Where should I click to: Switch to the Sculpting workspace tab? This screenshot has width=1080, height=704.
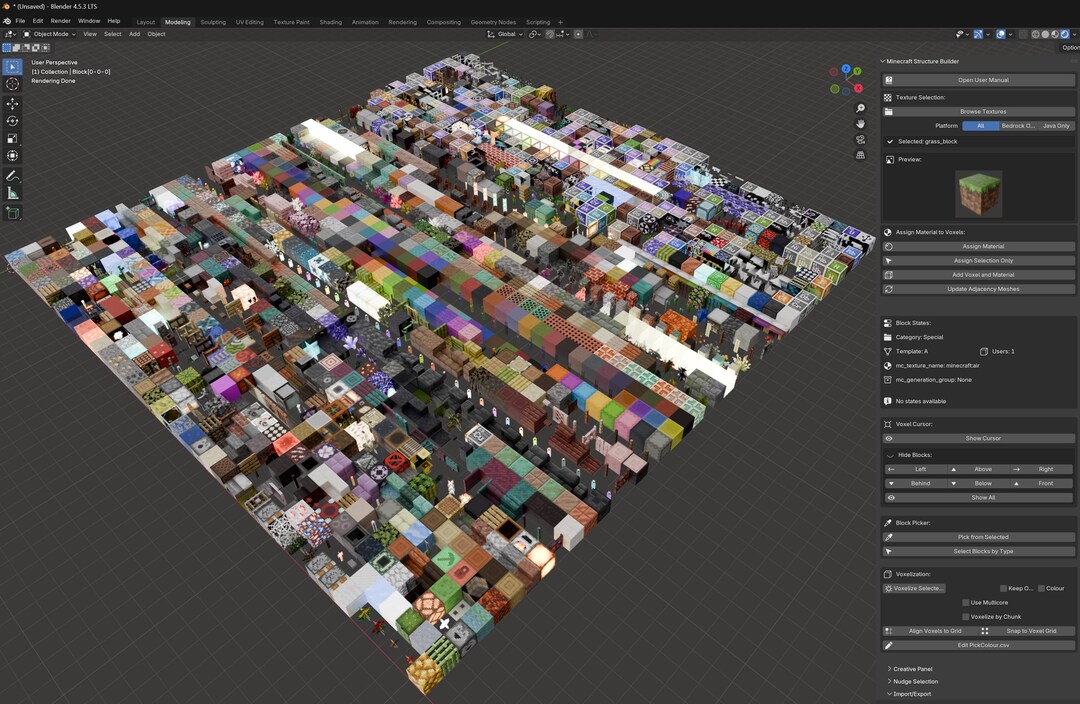(x=213, y=22)
